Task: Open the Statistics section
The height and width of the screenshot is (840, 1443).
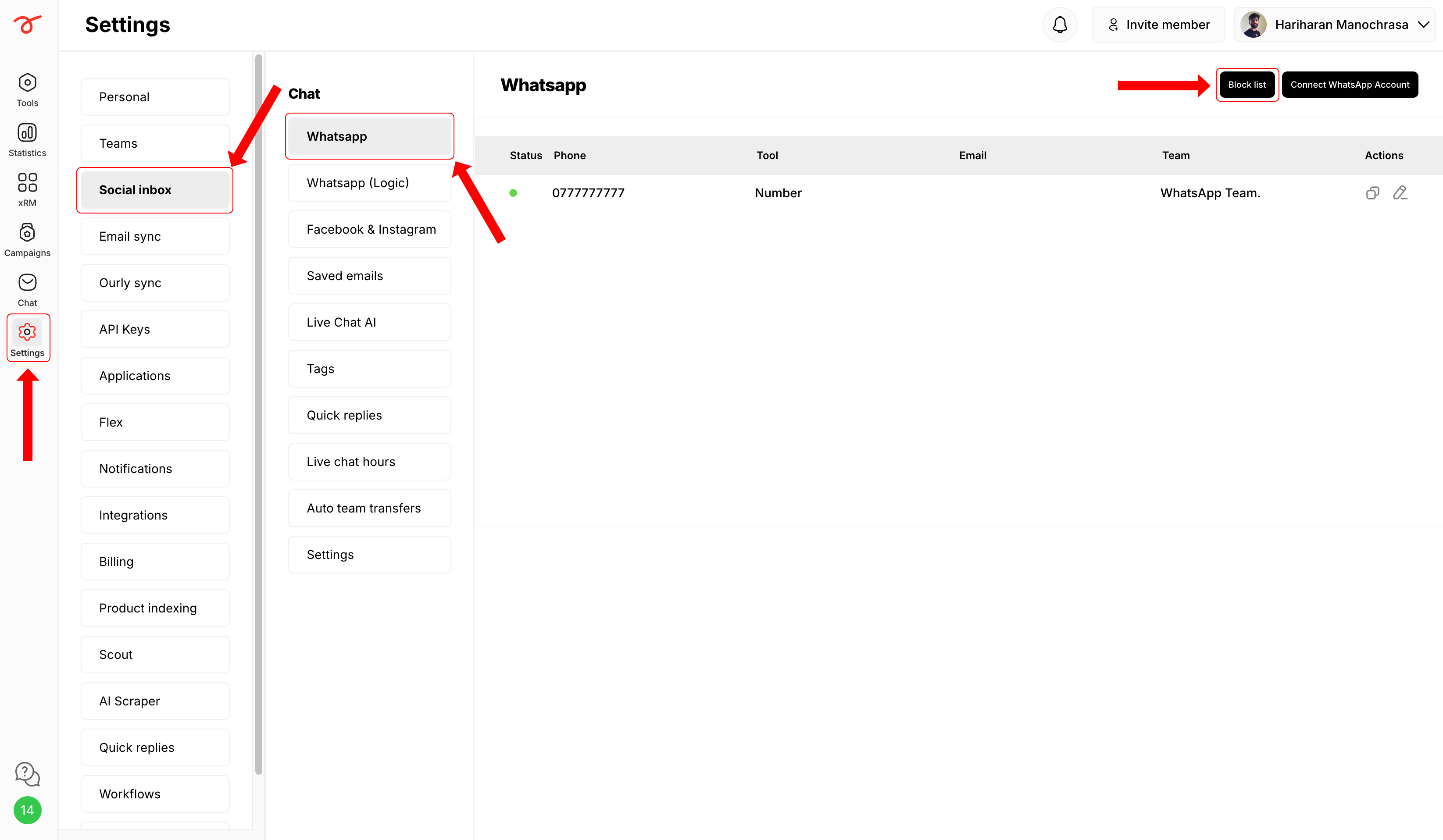Action: (27, 140)
